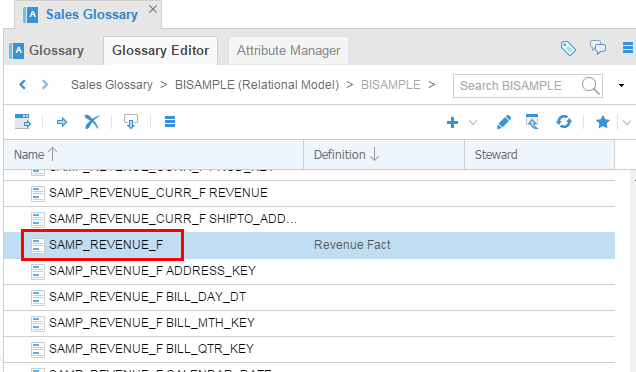Screen dimensions: 636x372
Task: Click the search magnifier icon
Action: tap(590, 86)
